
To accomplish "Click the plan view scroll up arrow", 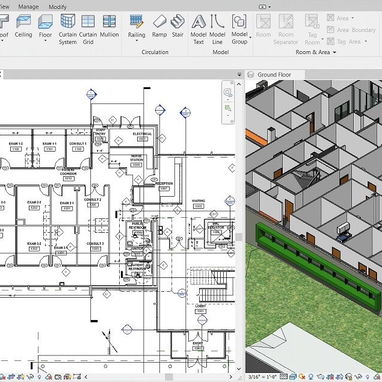I will click(239, 84).
